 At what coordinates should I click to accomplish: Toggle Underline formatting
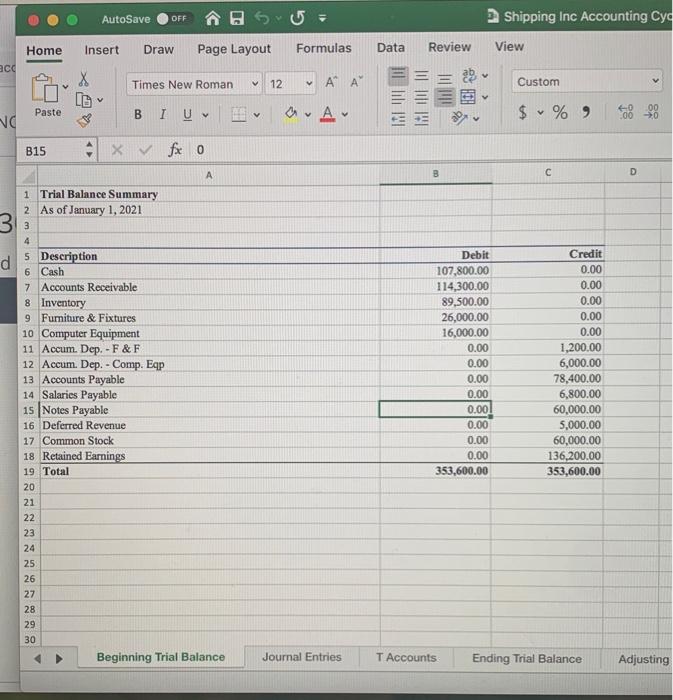[187, 115]
